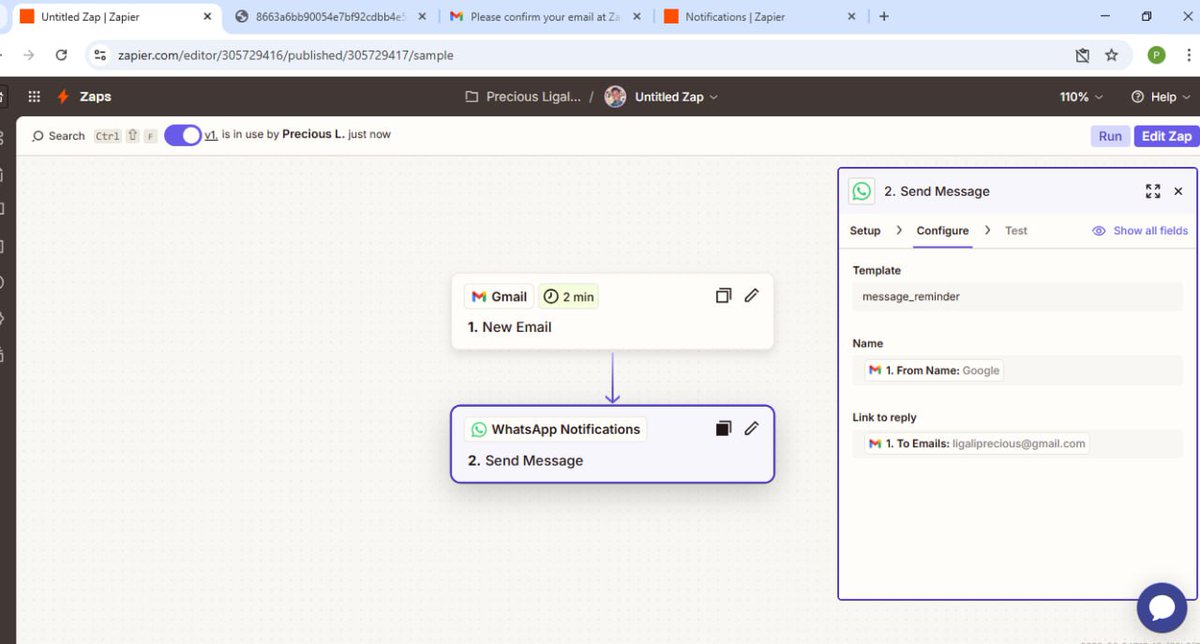Open the chat support bubble
The width and height of the screenshot is (1200, 644).
coord(1162,608)
